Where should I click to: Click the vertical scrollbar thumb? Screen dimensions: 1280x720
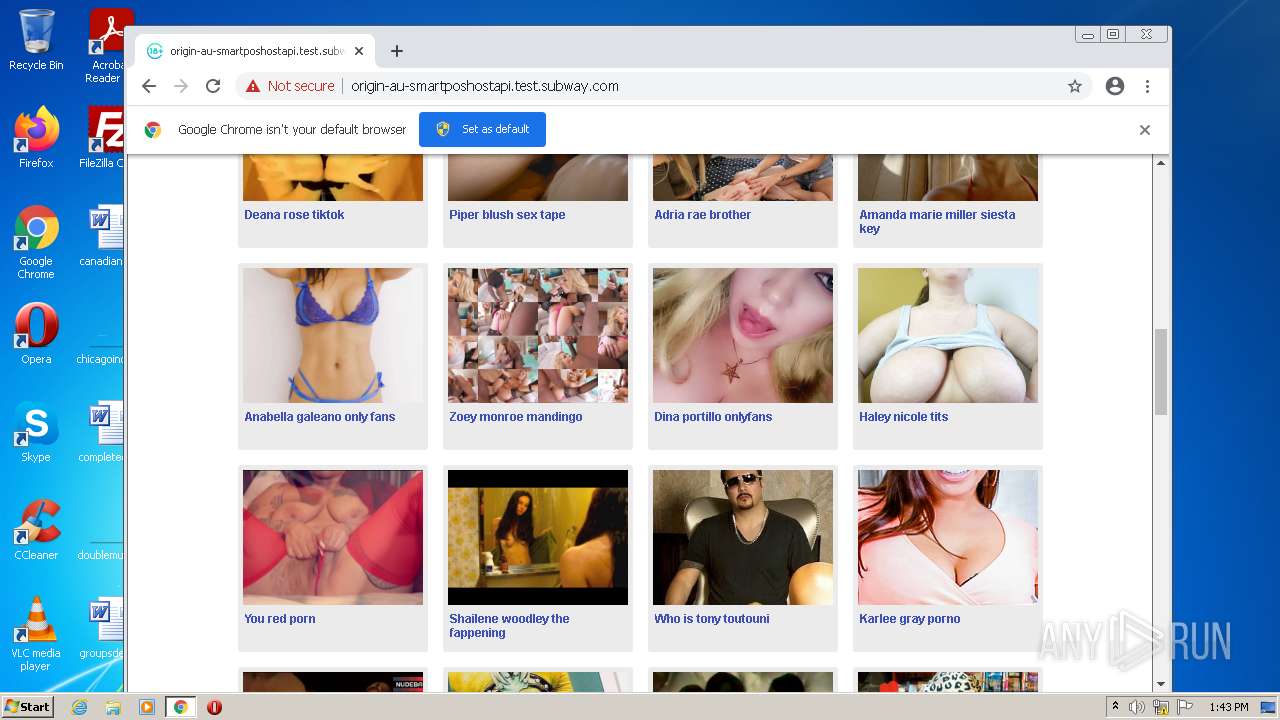click(x=1161, y=371)
